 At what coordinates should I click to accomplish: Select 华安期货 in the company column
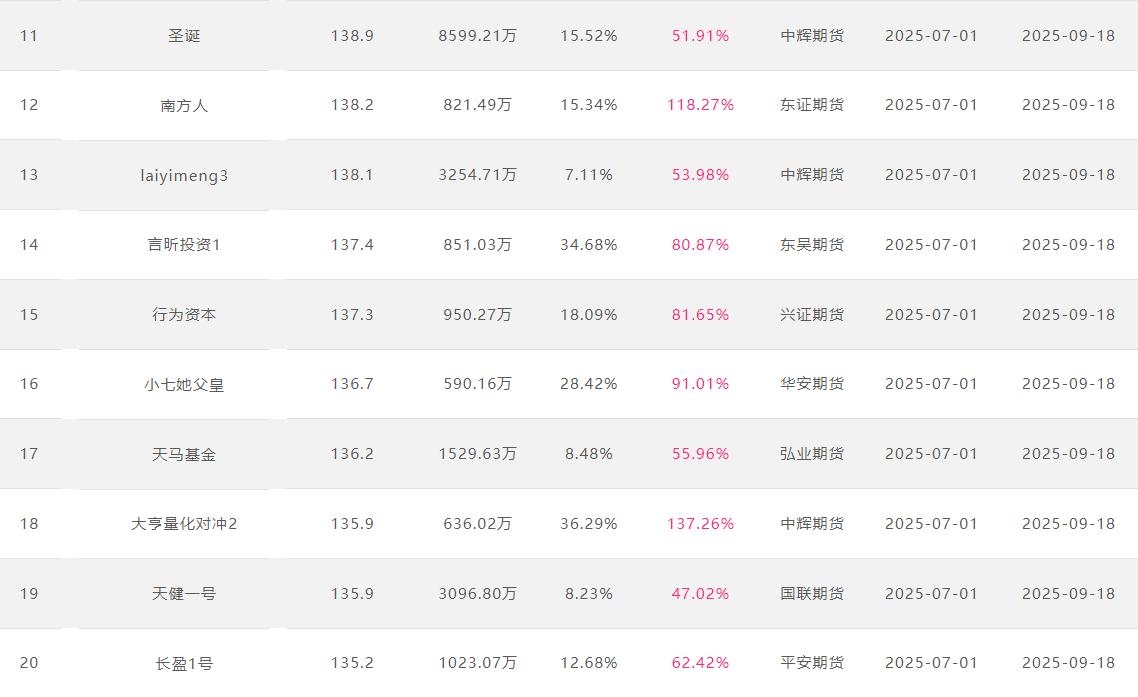pos(812,384)
